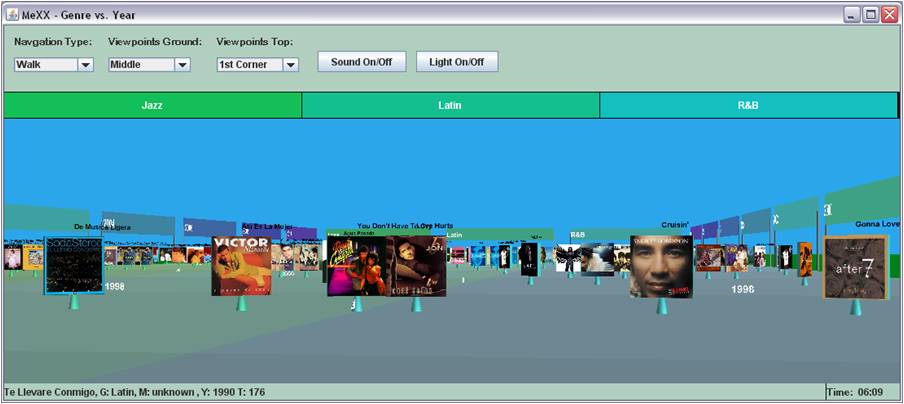904x404 pixels.
Task: Click the 1996 year label on the right
Action: pyautogui.click(x=743, y=289)
